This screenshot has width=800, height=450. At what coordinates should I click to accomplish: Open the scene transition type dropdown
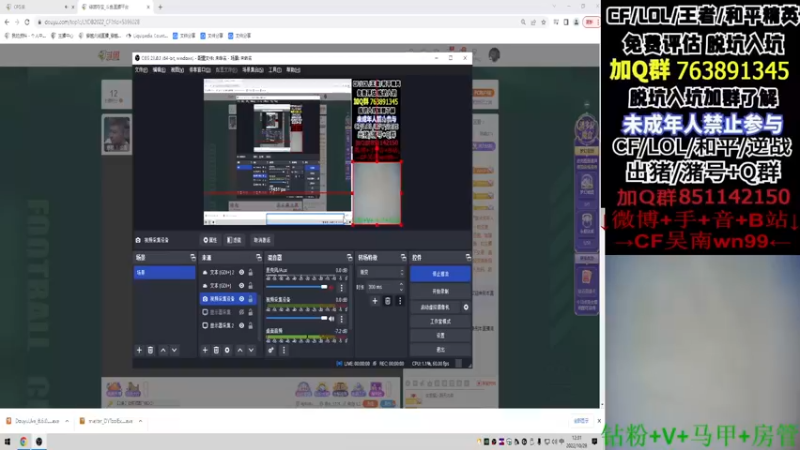(x=381, y=272)
